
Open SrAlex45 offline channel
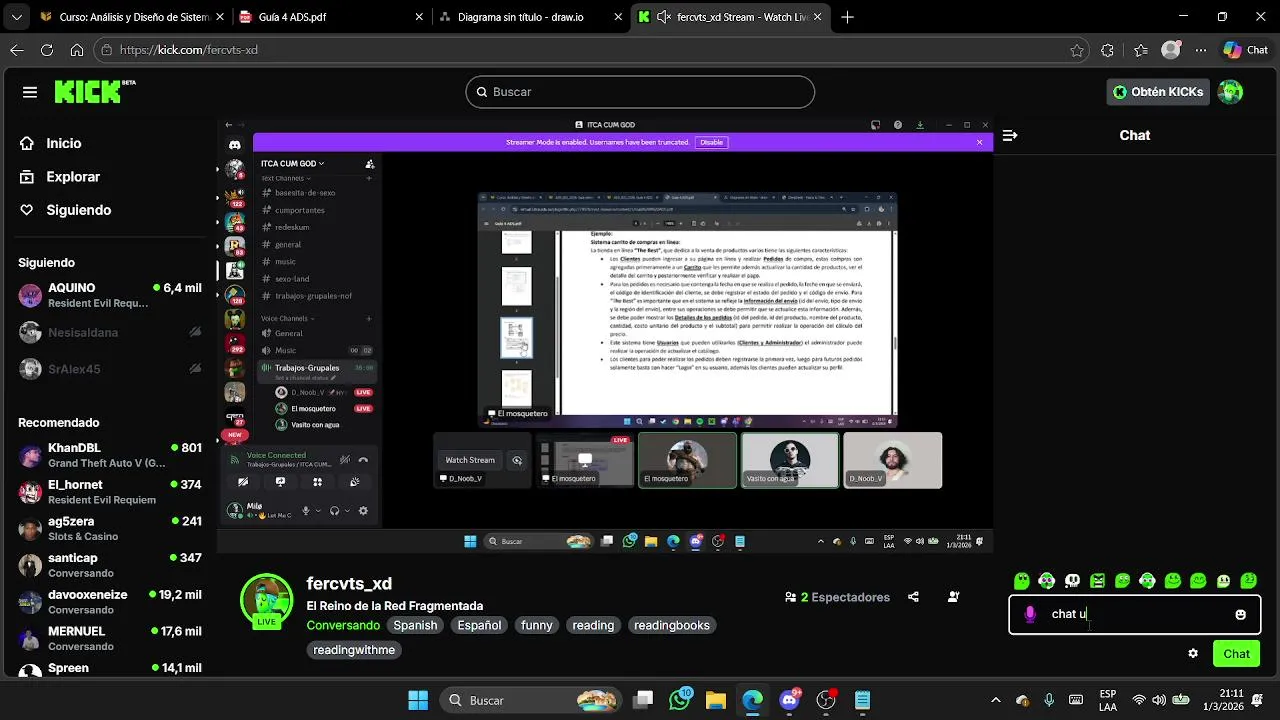110,369
